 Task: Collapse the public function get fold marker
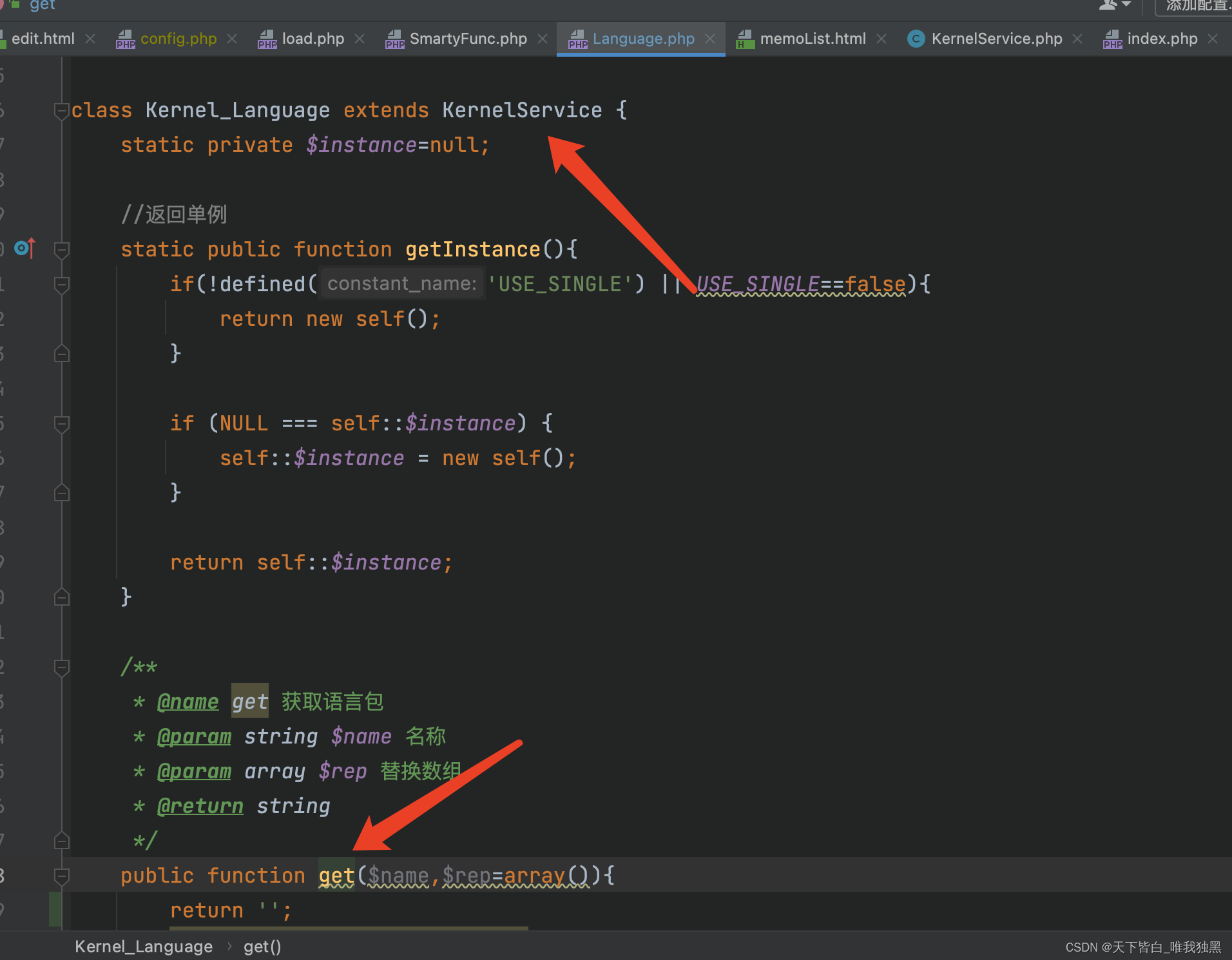pos(62,876)
